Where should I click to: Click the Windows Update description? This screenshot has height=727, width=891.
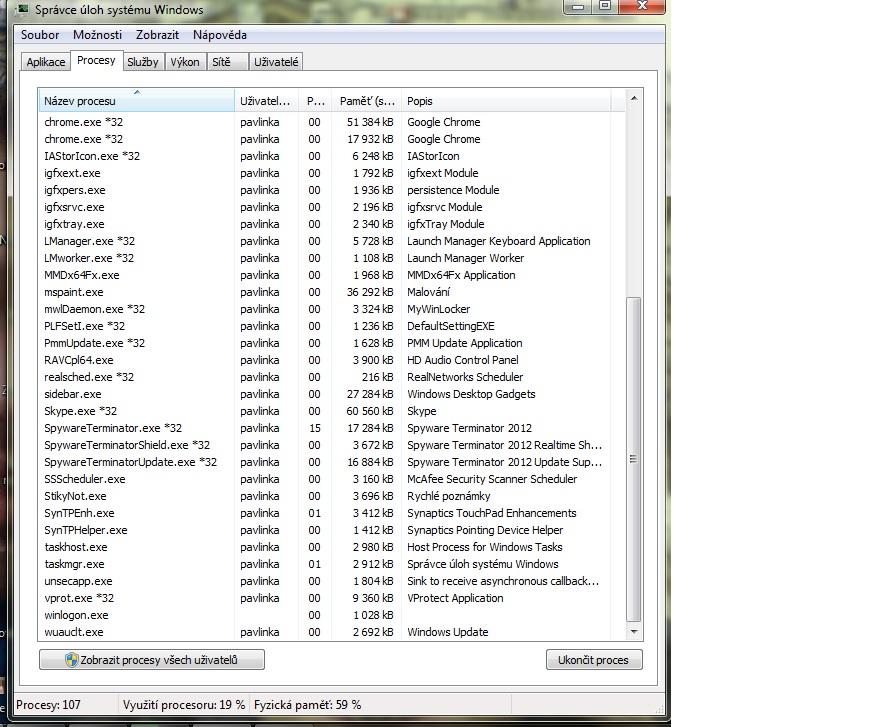(448, 632)
